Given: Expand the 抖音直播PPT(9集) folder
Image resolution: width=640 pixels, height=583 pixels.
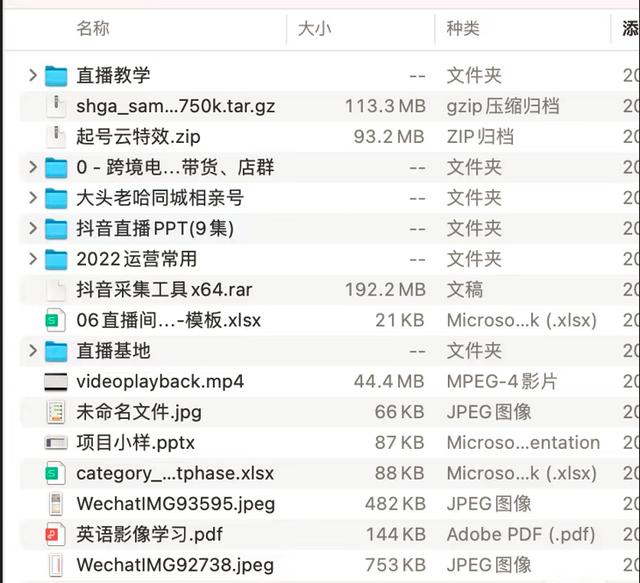Looking at the screenshot, I should (x=33, y=229).
